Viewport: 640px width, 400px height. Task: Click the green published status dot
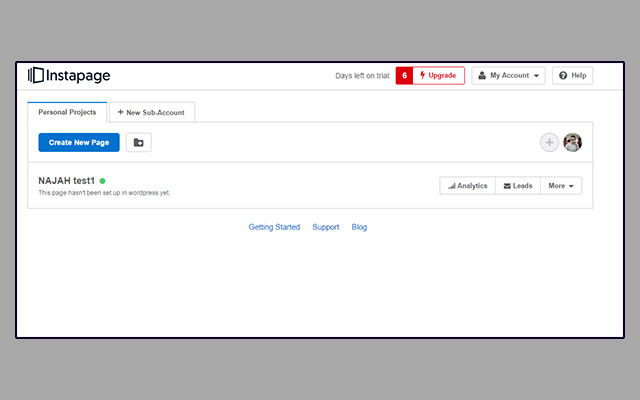(x=102, y=181)
